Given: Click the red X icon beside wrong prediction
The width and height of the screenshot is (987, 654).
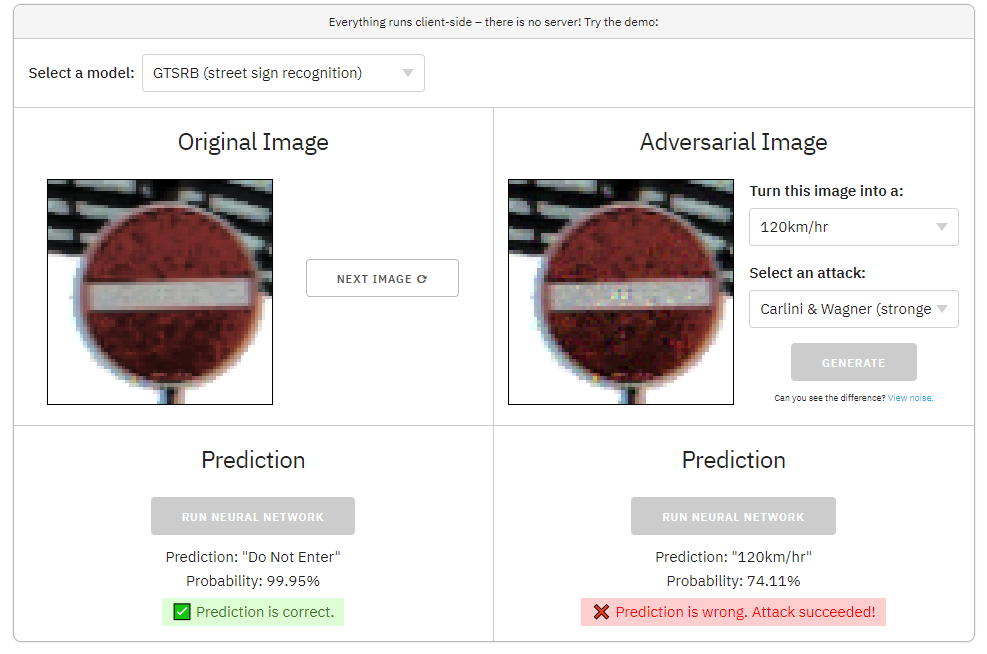Looking at the screenshot, I should [x=601, y=612].
